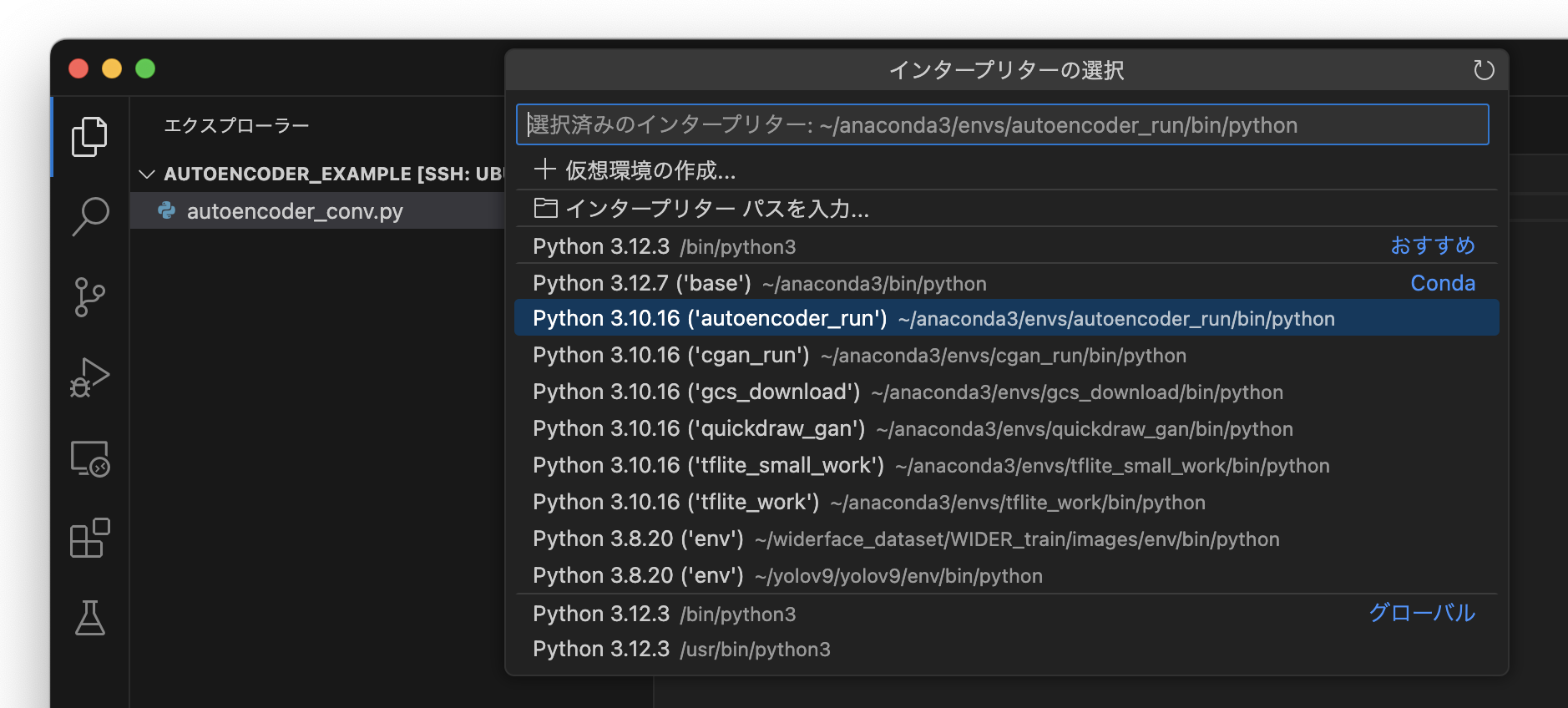Viewport: 1568px width, 708px height.
Task: Pick the tflite_work Python interpreter
Action: click(868, 503)
